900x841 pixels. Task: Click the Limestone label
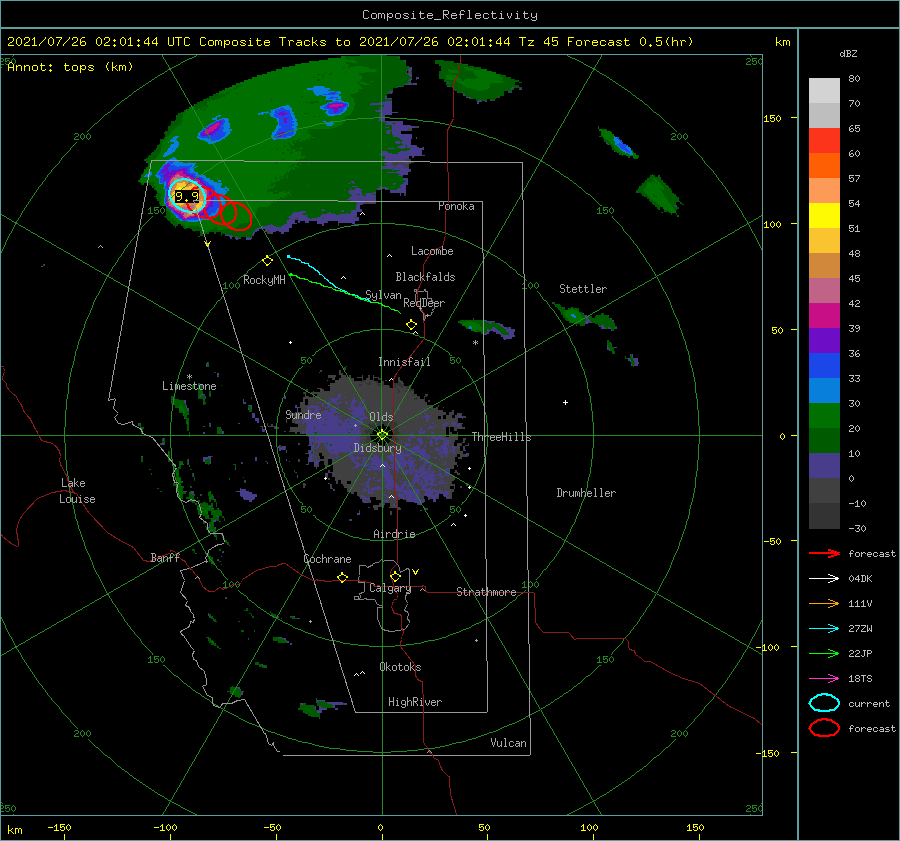[x=189, y=386]
